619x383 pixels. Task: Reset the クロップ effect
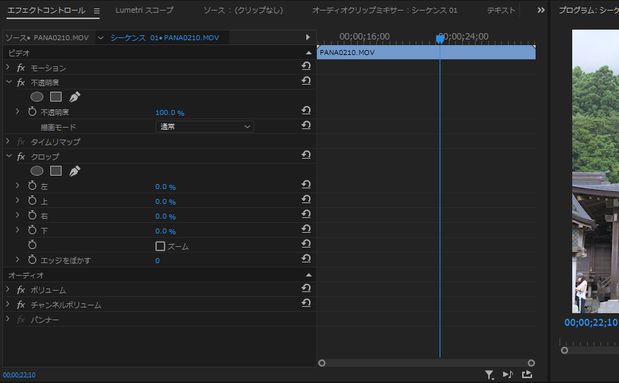(306, 155)
